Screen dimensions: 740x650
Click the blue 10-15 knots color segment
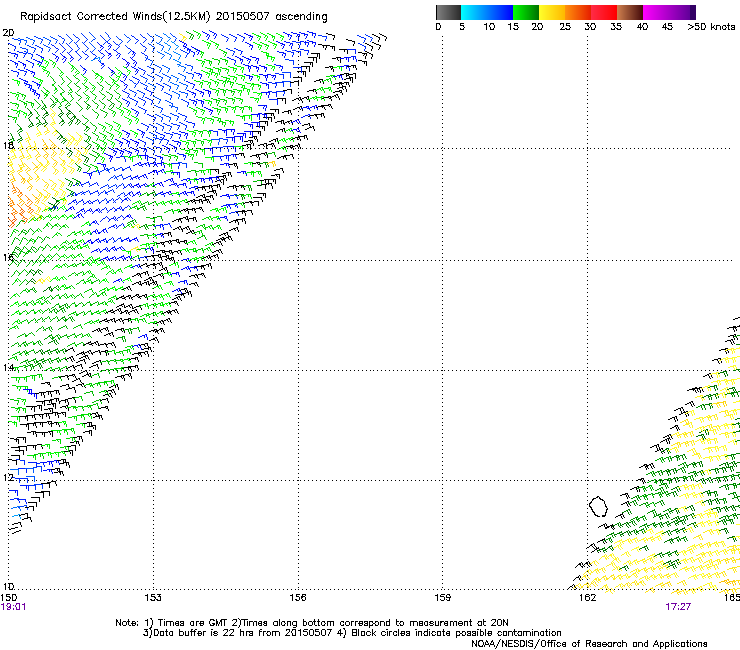pyautogui.click(x=500, y=12)
